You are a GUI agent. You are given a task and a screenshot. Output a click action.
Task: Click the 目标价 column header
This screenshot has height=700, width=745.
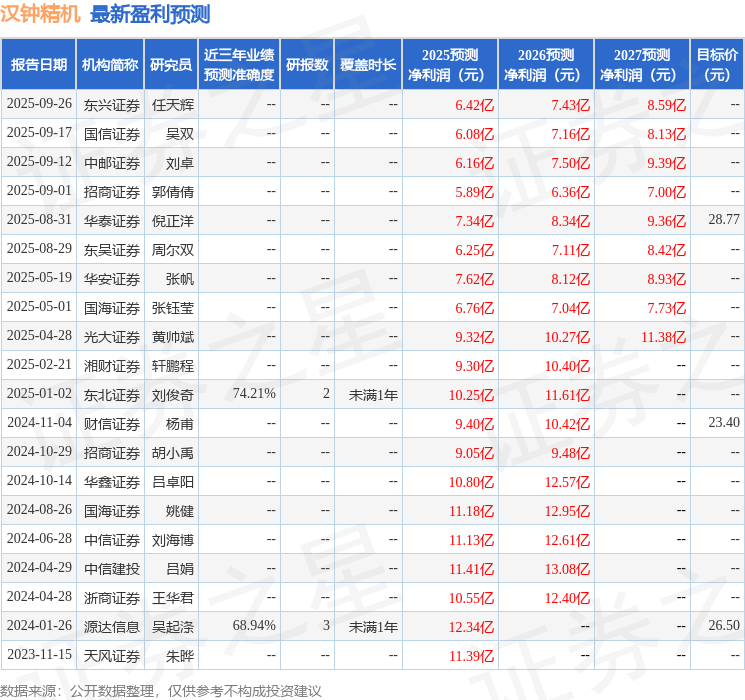717,65
